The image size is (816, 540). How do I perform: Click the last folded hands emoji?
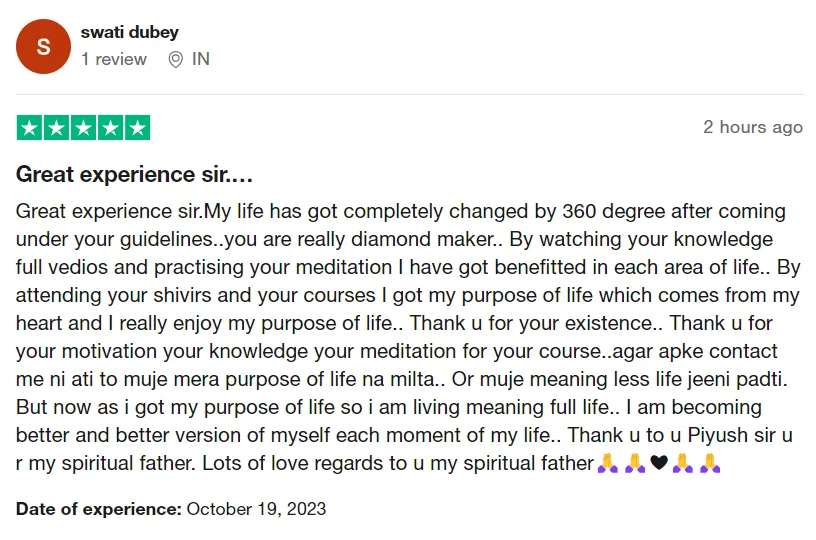(710, 462)
